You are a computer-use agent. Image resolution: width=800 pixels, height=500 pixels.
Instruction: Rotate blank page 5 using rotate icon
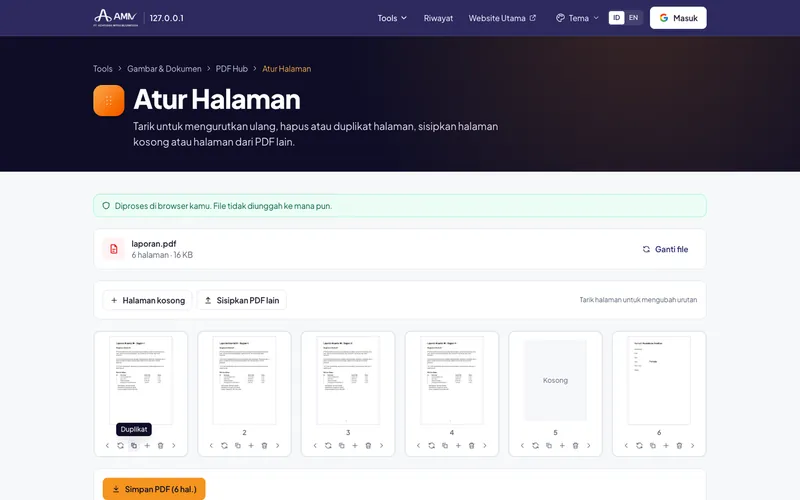[535, 445]
